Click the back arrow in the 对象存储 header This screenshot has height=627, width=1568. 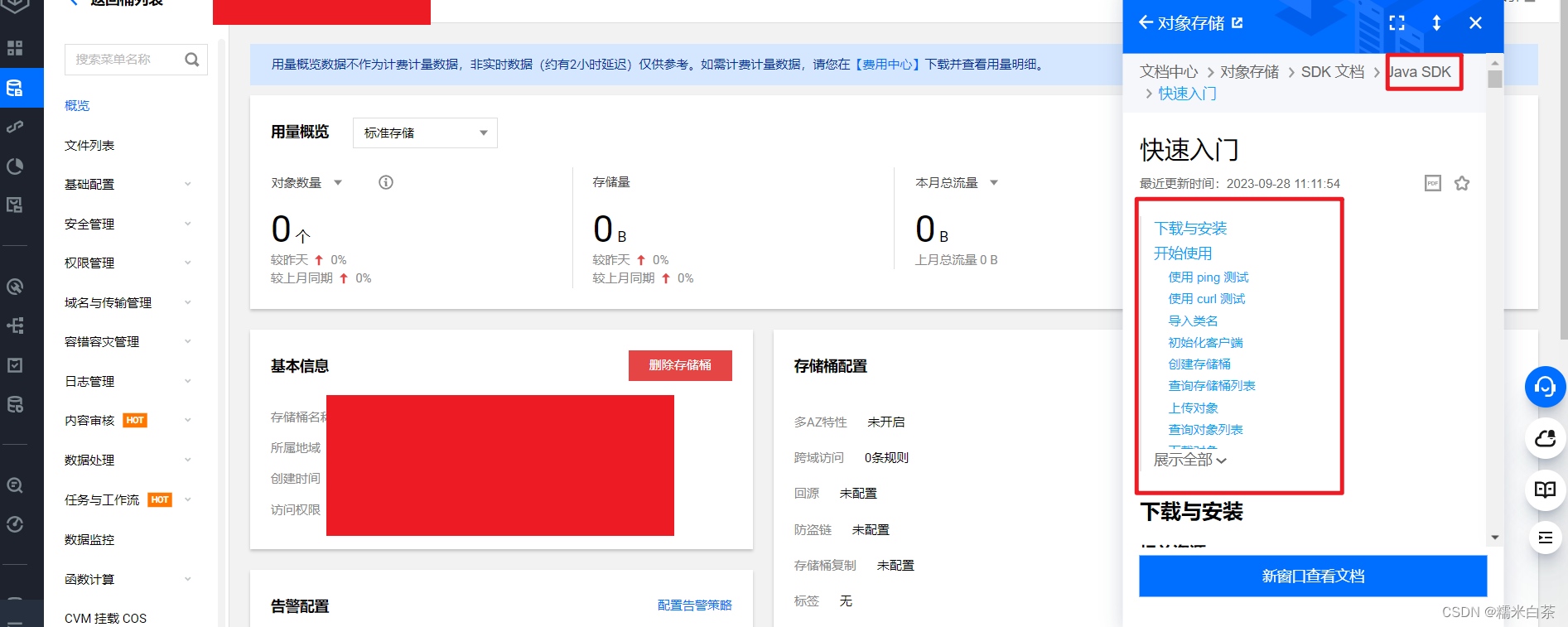pyautogui.click(x=1146, y=23)
